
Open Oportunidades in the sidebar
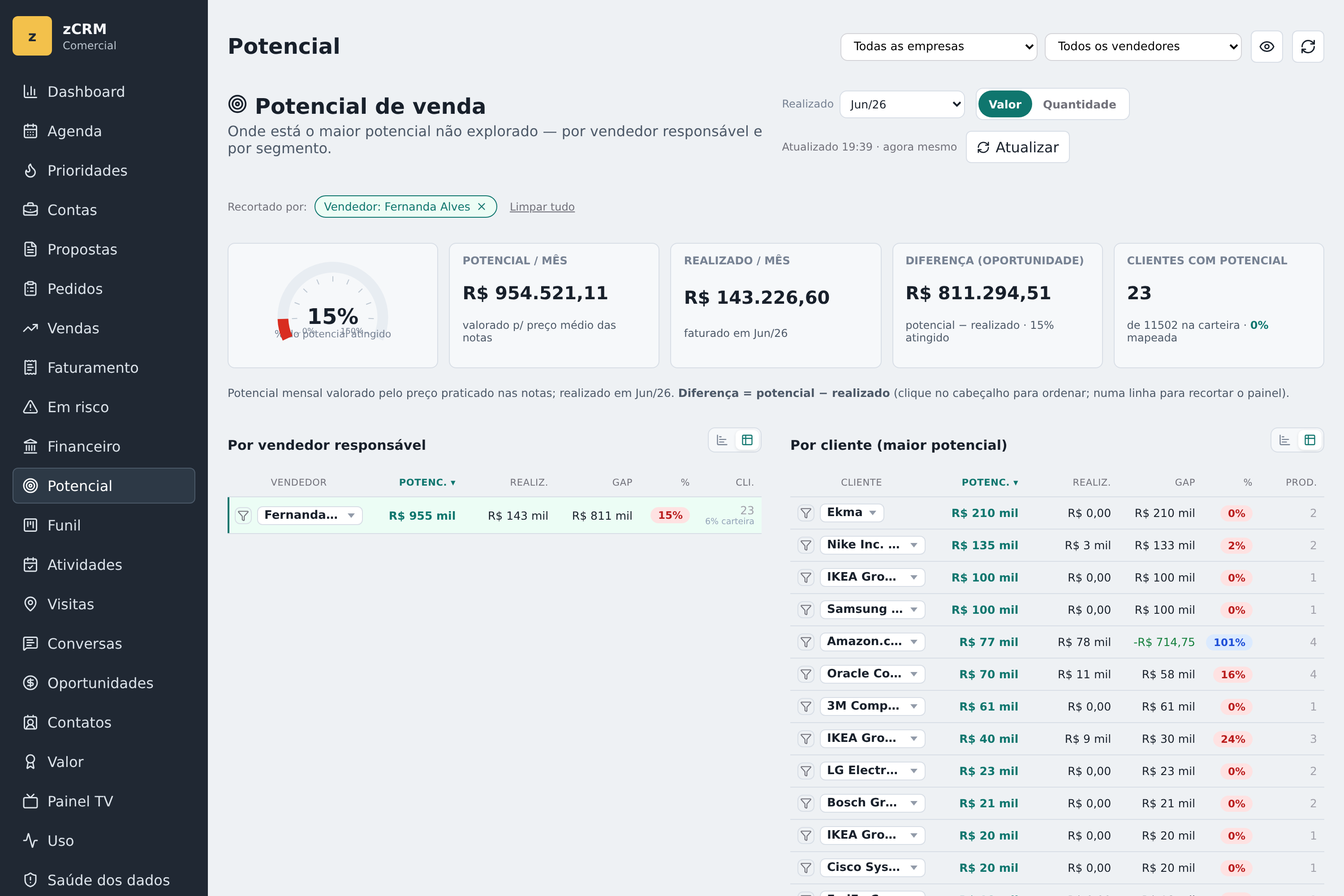(x=103, y=683)
